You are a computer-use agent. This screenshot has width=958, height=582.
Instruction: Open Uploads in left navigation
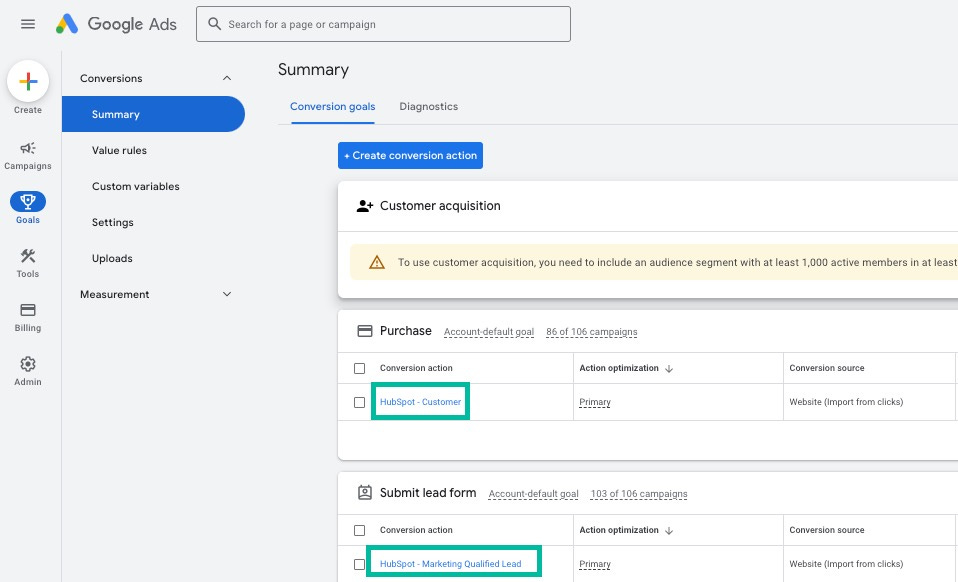[x=112, y=258]
